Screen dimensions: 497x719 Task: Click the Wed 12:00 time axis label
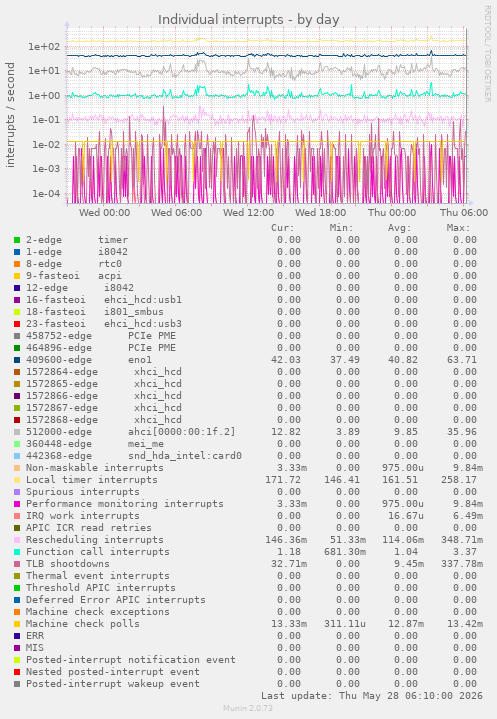[248, 213]
